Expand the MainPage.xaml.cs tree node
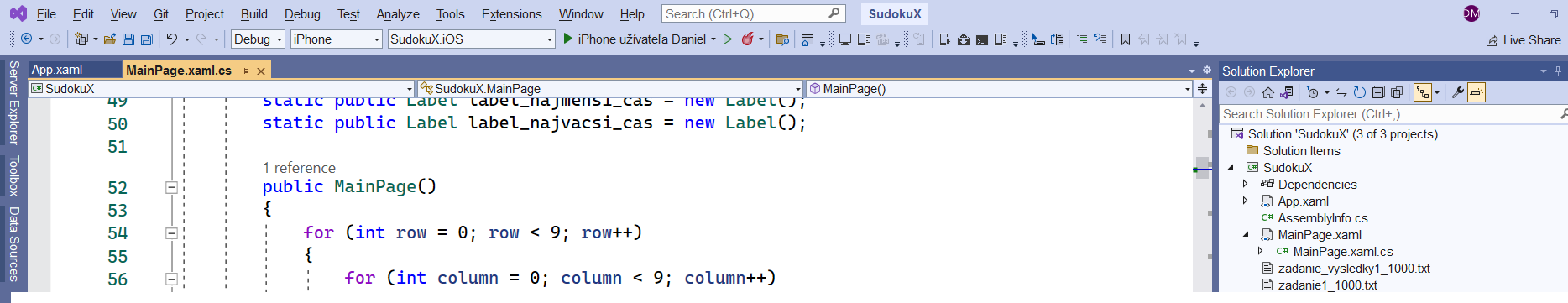This screenshot has height=303, width=1568. (1261, 251)
